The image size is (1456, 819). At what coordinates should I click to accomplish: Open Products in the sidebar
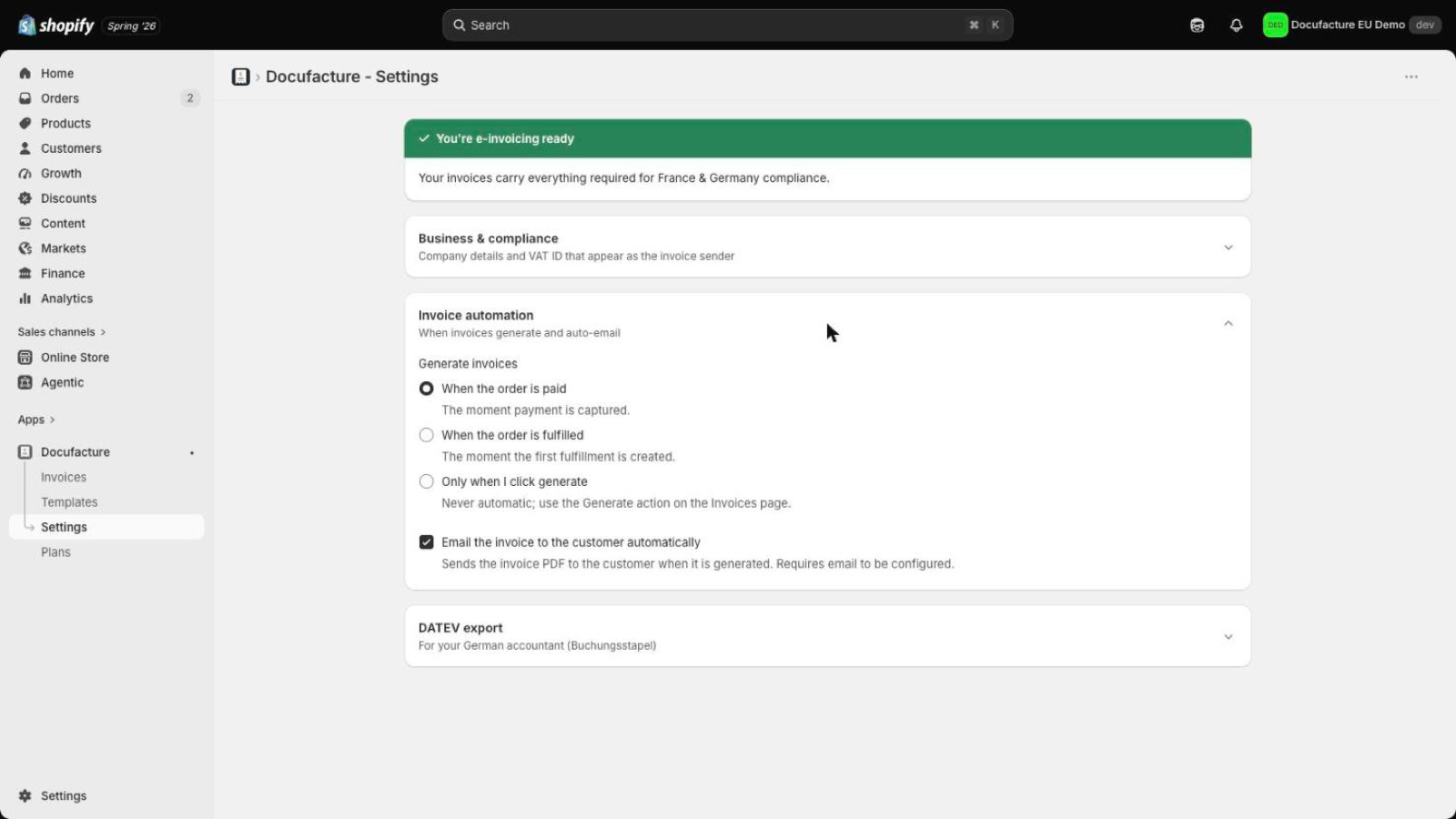66,124
